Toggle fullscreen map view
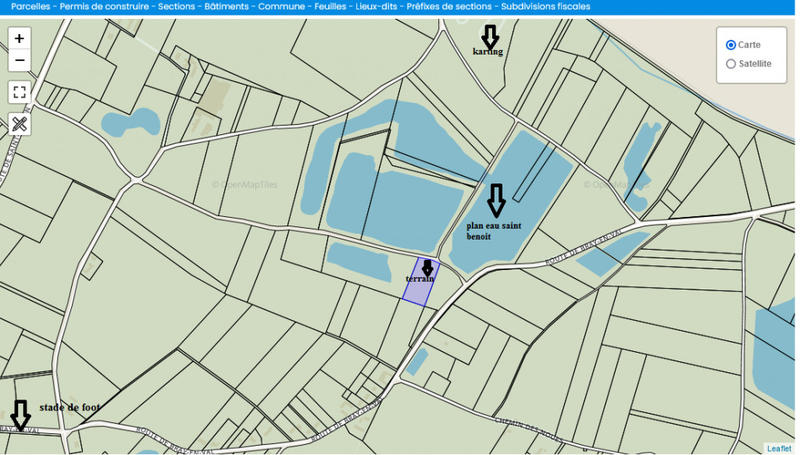 click(20, 92)
